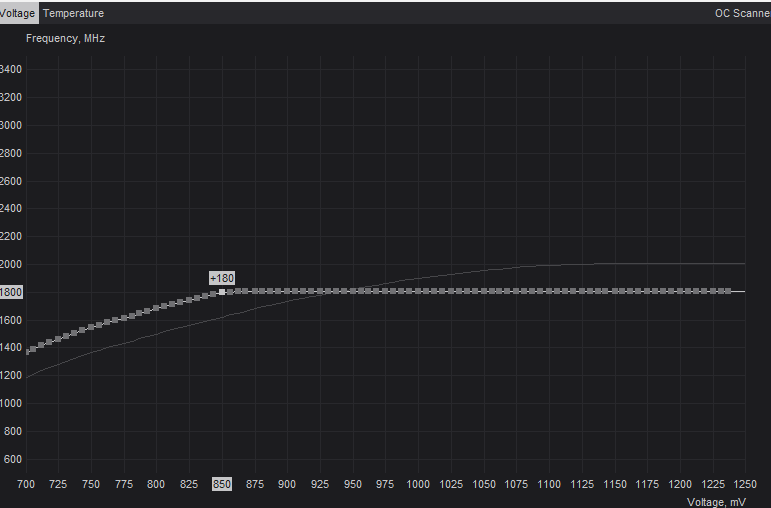771x508 pixels.
Task: Select the first curve point at 700 mV
Action: [x=27, y=352]
